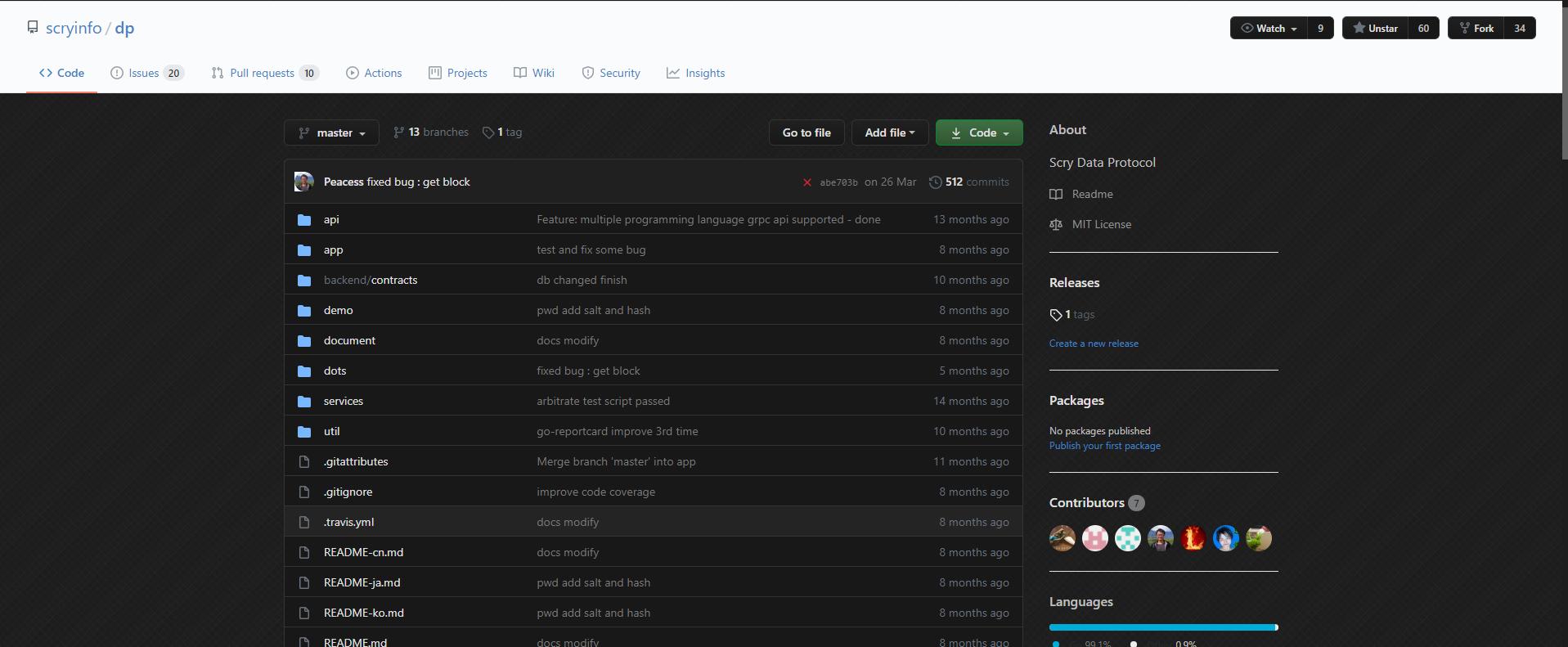Open the Add file dropdown

pyautogui.click(x=890, y=133)
